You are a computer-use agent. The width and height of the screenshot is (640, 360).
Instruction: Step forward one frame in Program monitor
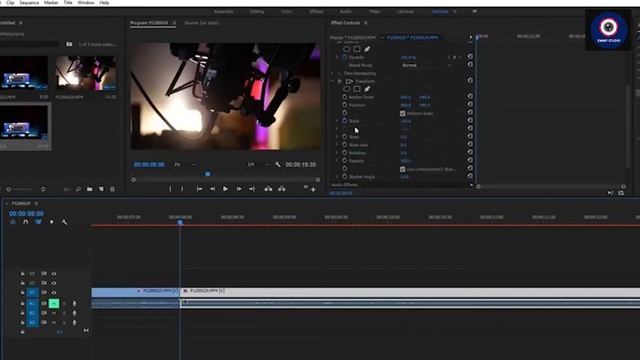tap(239, 189)
